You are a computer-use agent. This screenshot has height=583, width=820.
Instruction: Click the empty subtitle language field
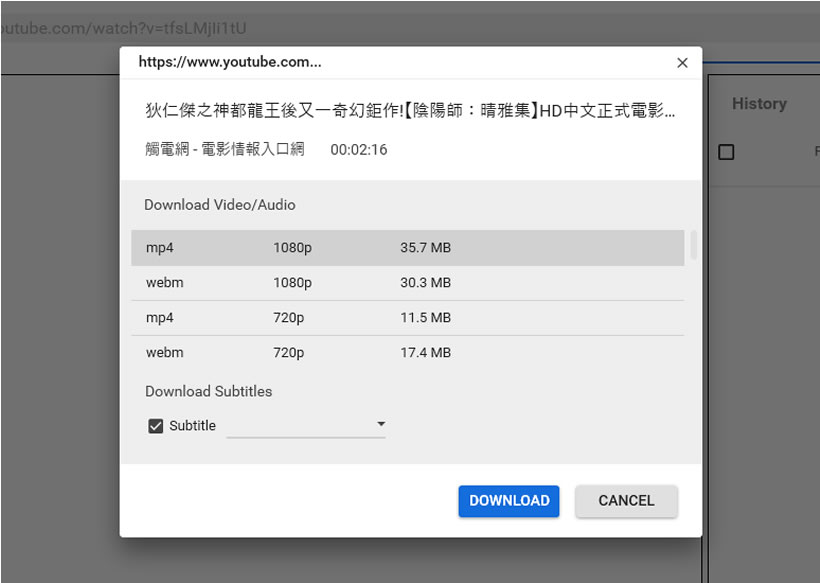(x=300, y=426)
